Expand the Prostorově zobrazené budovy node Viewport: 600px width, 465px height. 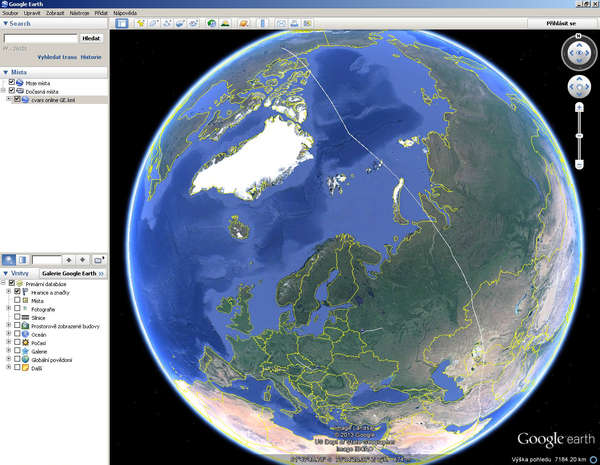pos(9,326)
